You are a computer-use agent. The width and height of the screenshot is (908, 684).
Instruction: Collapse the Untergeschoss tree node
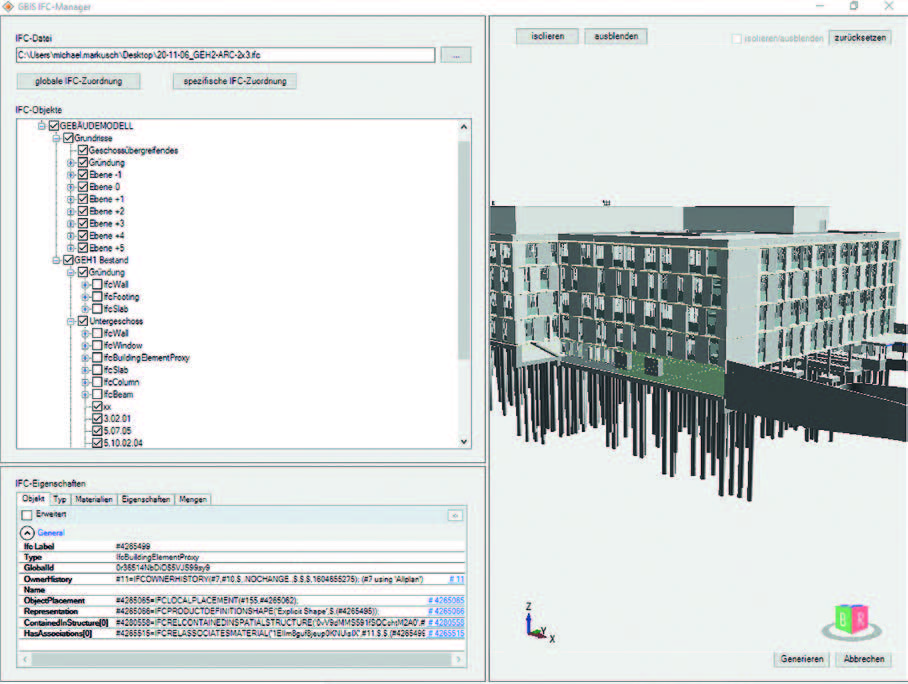(x=71, y=321)
